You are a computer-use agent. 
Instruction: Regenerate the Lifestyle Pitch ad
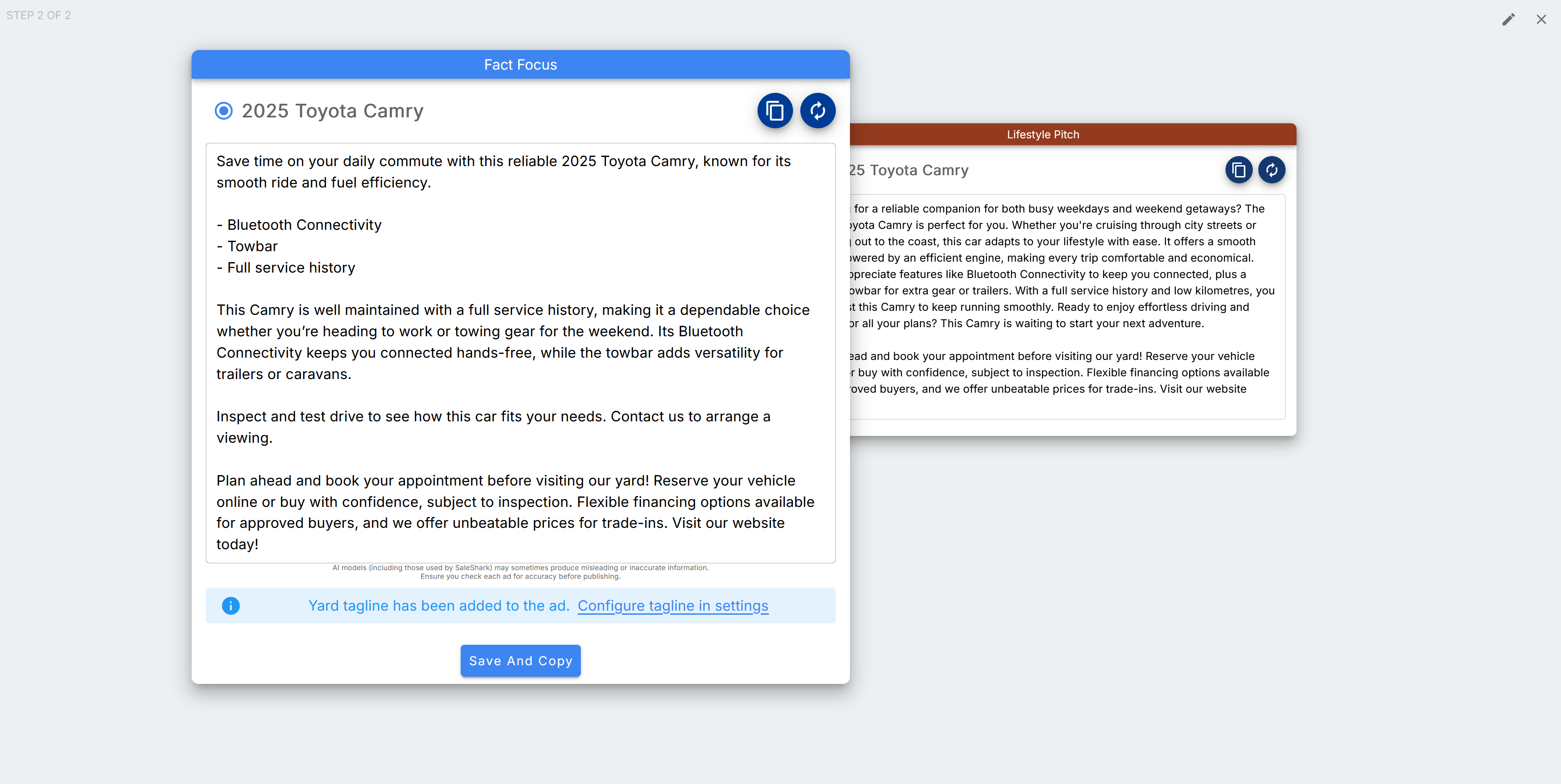tap(1271, 170)
